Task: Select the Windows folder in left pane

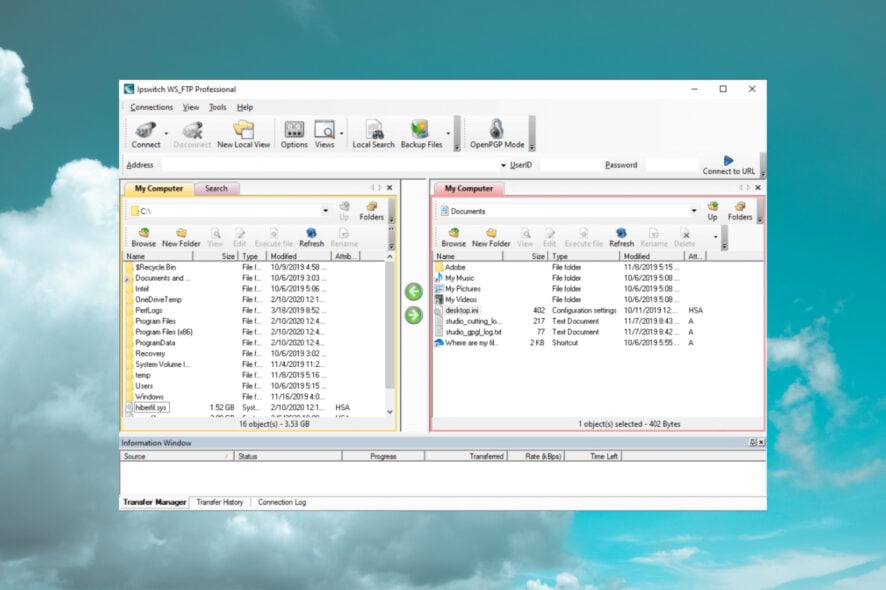Action: coord(149,397)
